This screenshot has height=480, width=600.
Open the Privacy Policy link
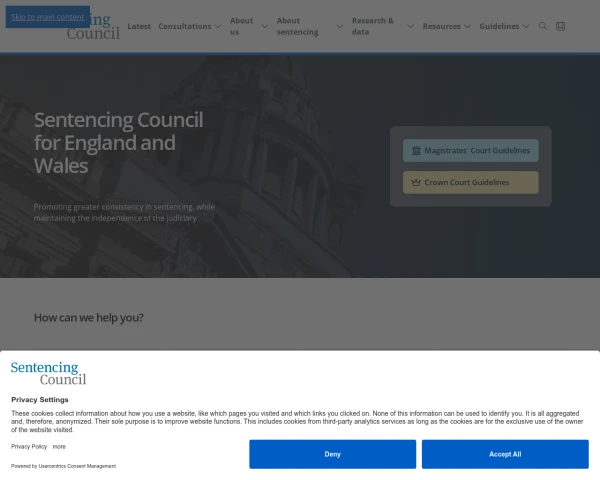[x=29, y=447]
